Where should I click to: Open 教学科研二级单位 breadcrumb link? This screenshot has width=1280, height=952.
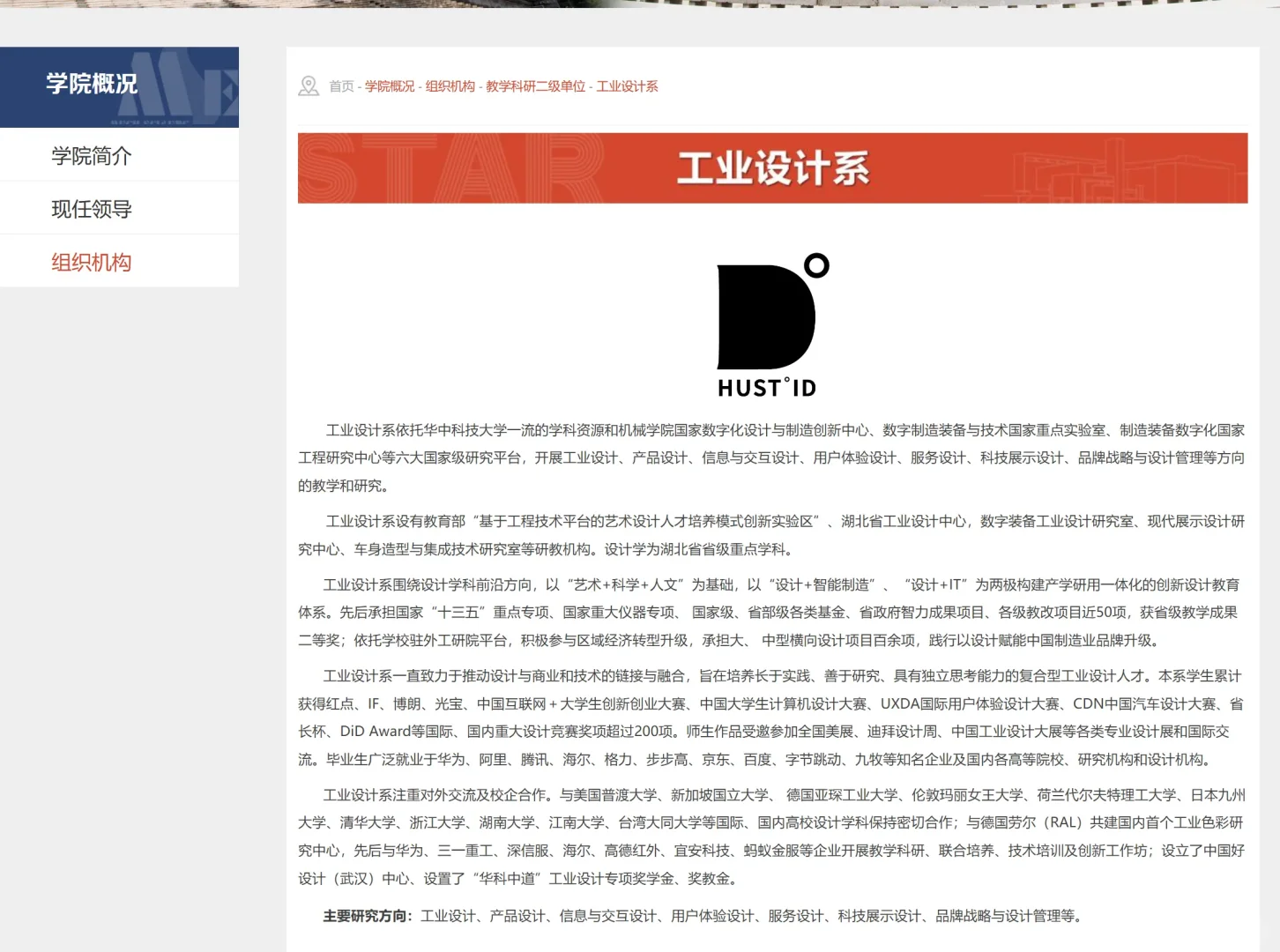[535, 86]
